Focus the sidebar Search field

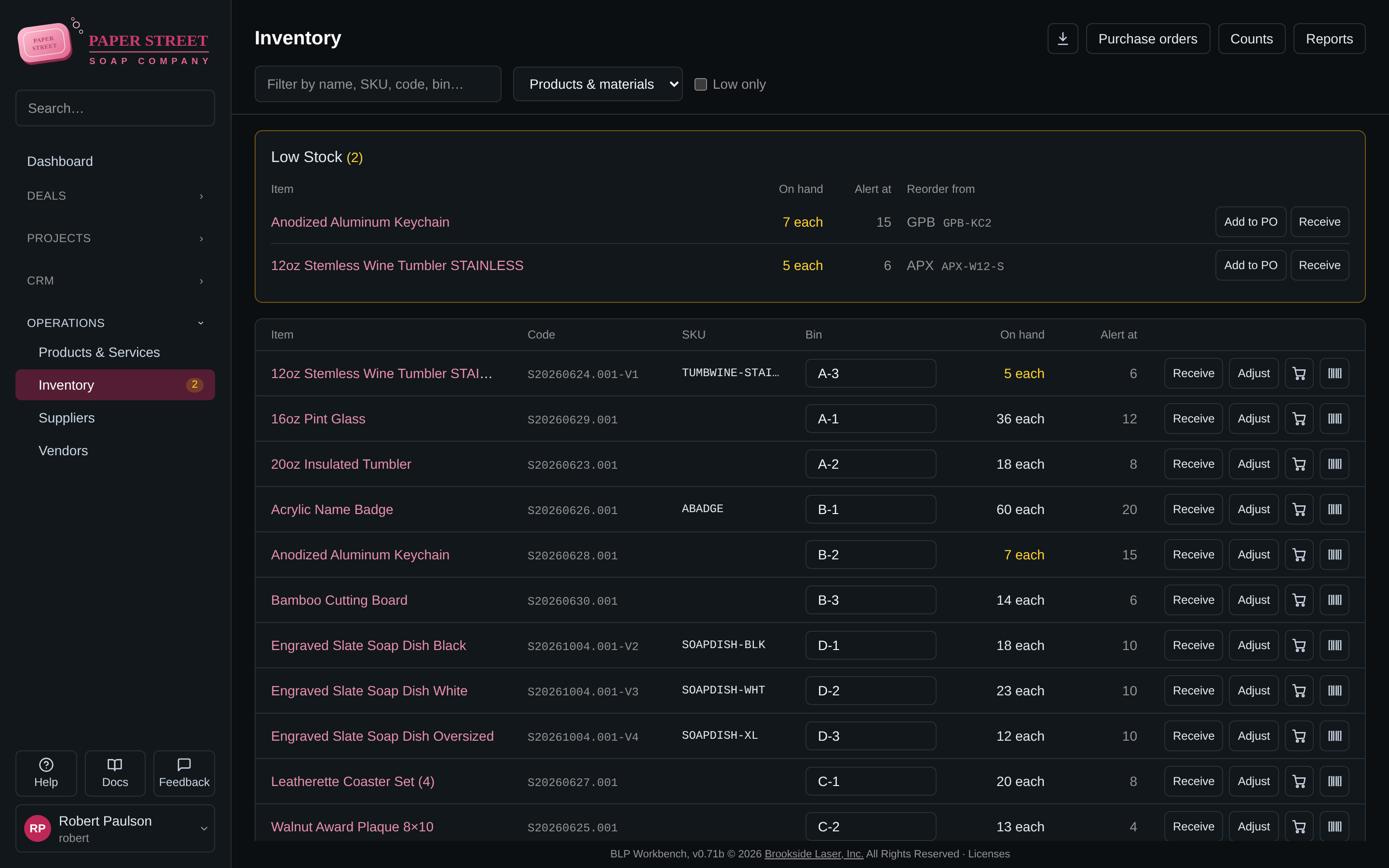[x=115, y=108]
